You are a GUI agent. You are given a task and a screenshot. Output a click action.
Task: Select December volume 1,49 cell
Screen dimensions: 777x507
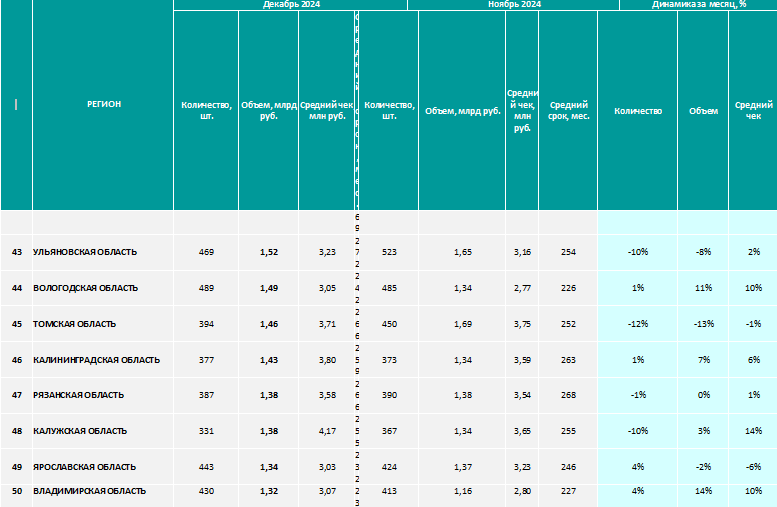click(x=269, y=288)
